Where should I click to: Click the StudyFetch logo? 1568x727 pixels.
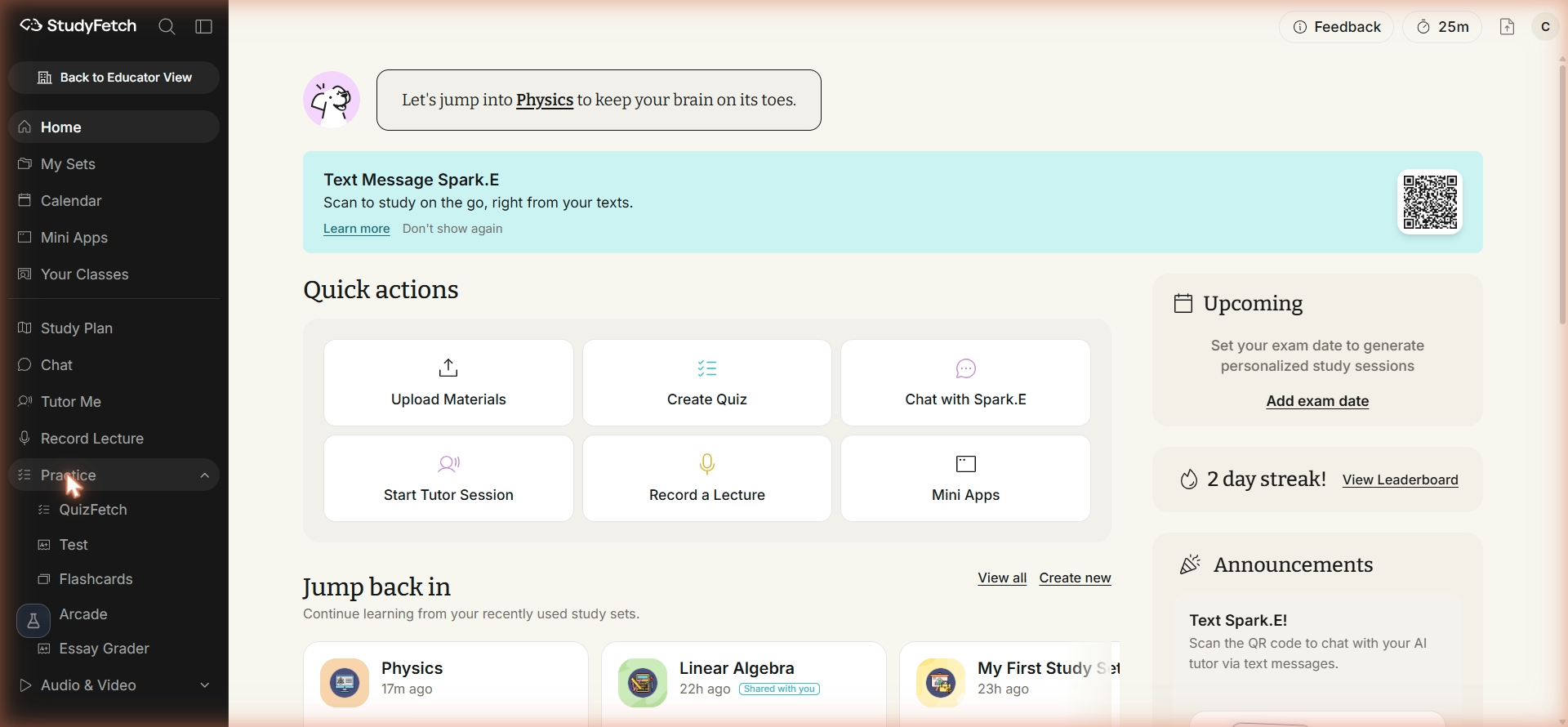[78, 26]
